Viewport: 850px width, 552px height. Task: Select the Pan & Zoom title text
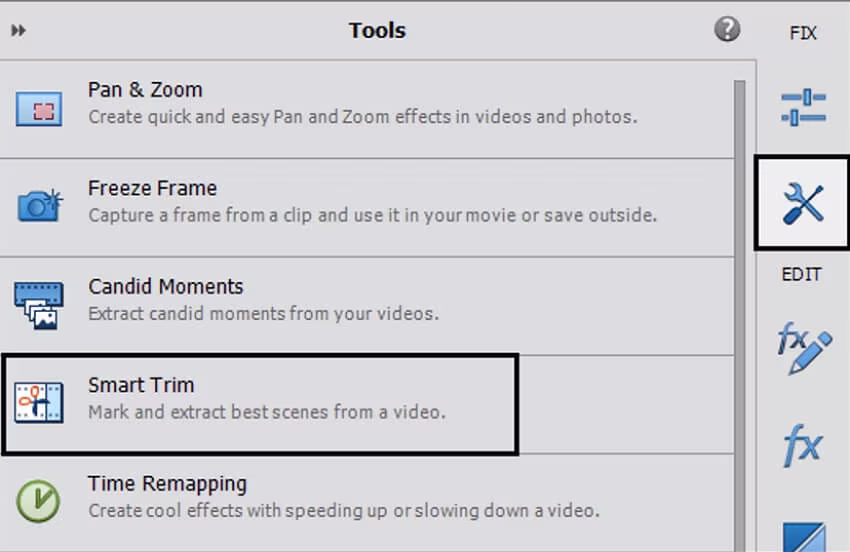click(x=144, y=90)
